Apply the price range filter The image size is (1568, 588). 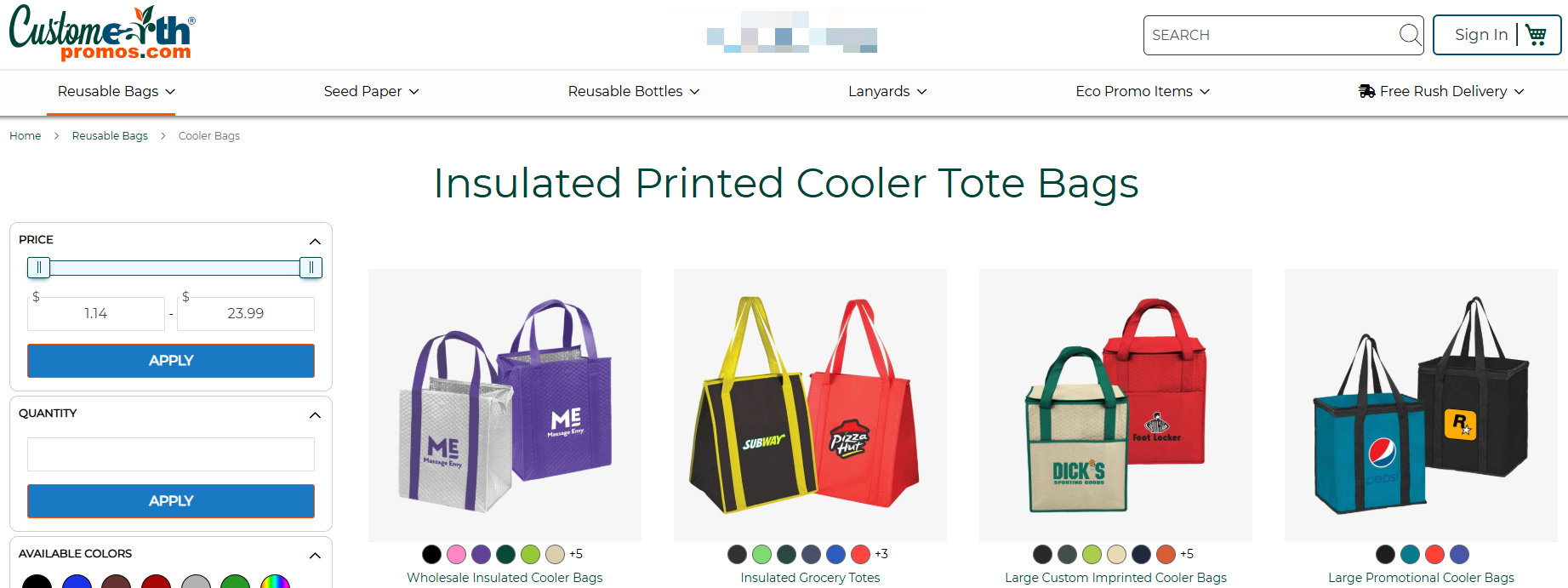click(x=171, y=361)
